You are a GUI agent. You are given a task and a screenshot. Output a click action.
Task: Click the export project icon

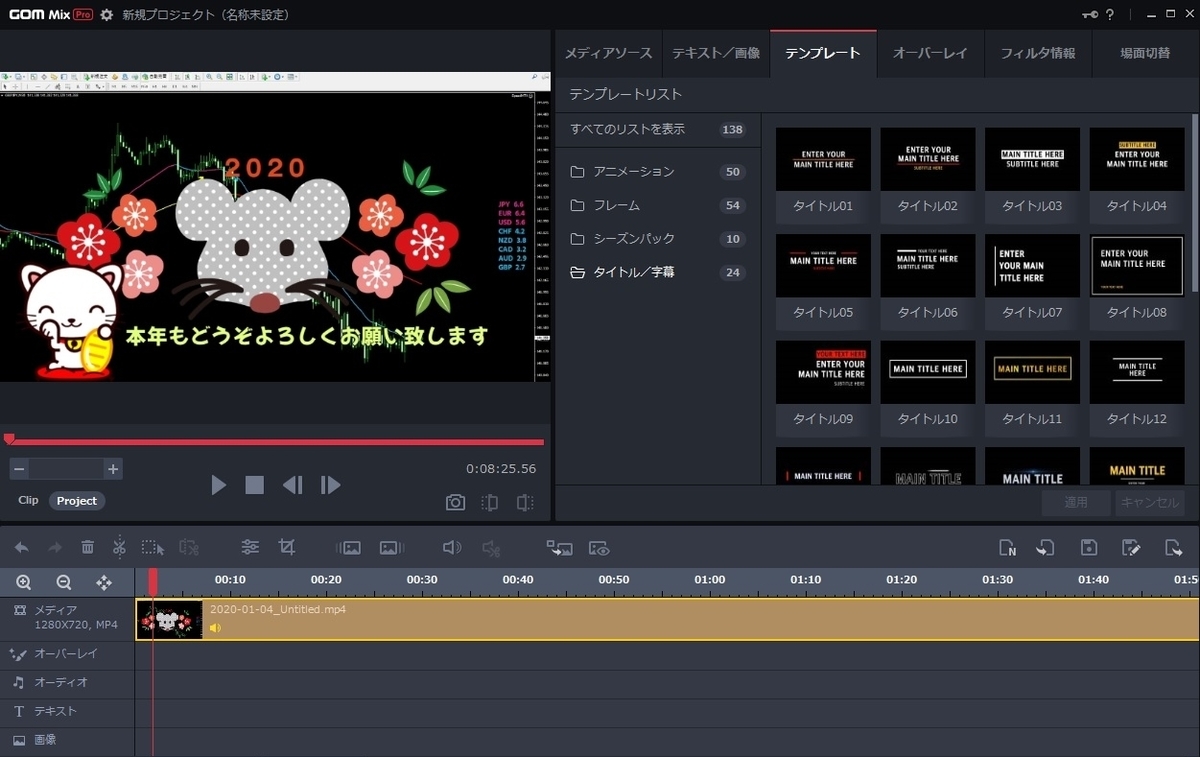(x=1172, y=547)
